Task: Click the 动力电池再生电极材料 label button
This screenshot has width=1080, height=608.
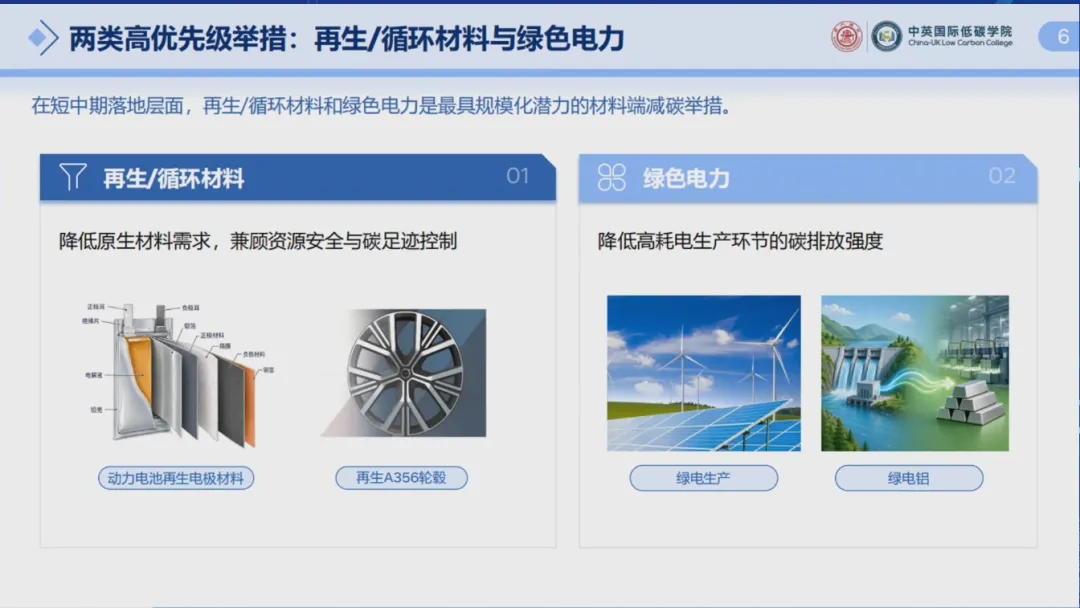Action: pyautogui.click(x=176, y=478)
